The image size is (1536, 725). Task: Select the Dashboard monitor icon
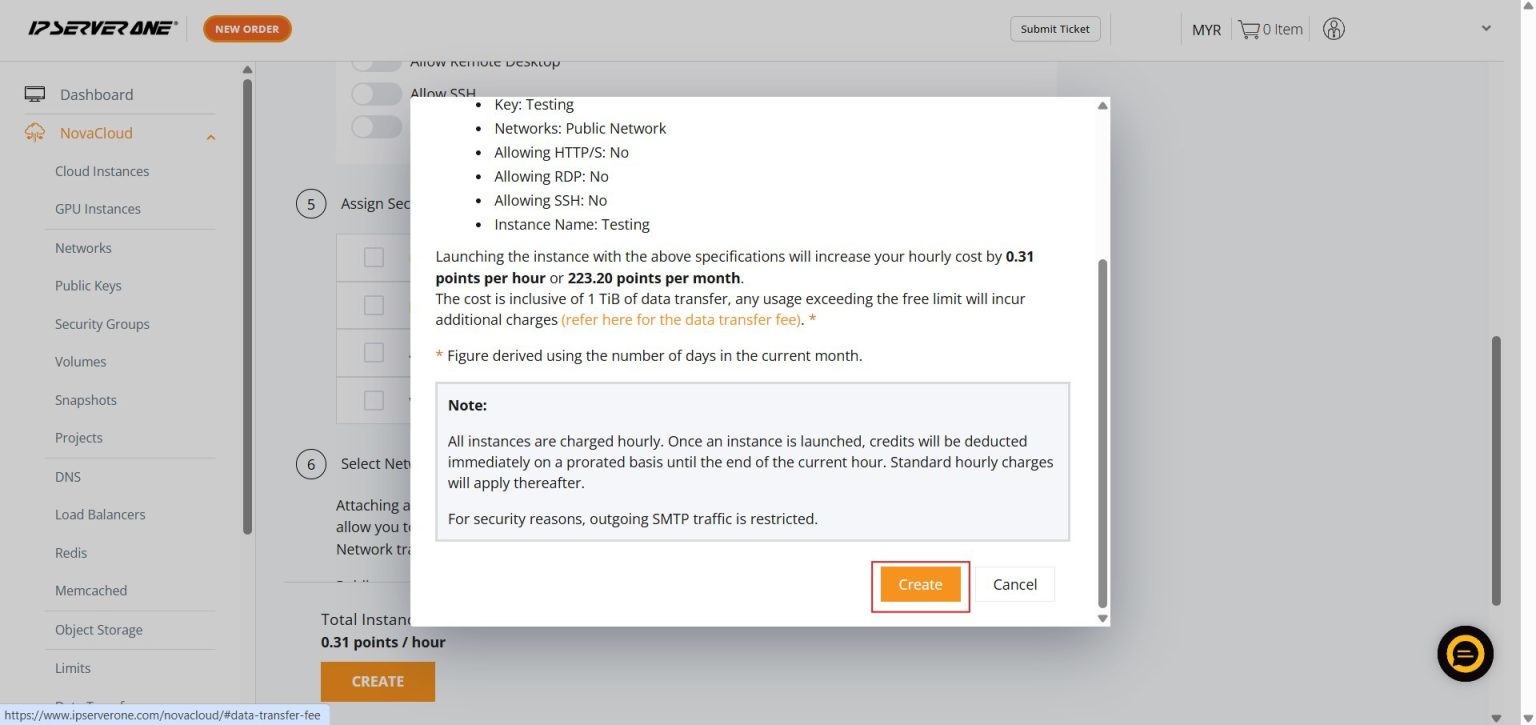(x=35, y=93)
